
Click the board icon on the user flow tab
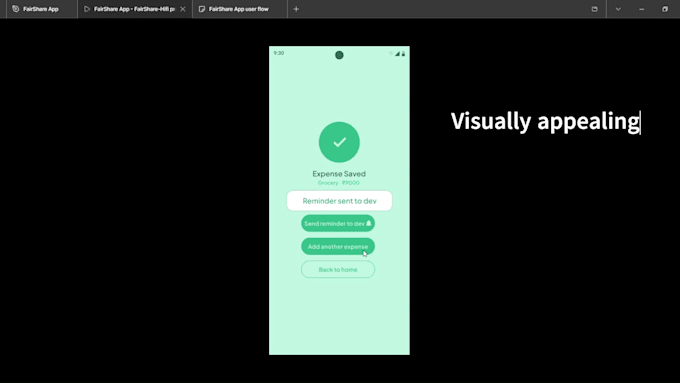(x=202, y=9)
